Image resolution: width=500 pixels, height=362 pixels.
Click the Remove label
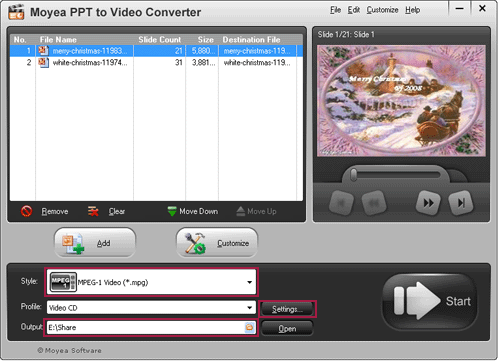tap(55, 211)
